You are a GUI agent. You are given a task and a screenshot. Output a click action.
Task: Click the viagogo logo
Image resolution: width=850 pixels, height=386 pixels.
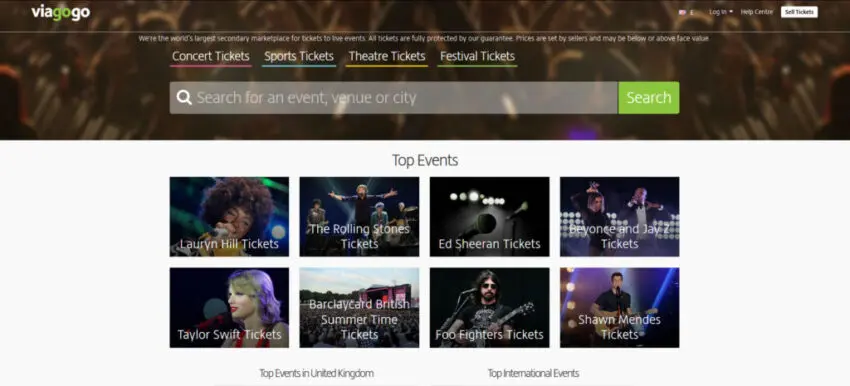coord(61,12)
